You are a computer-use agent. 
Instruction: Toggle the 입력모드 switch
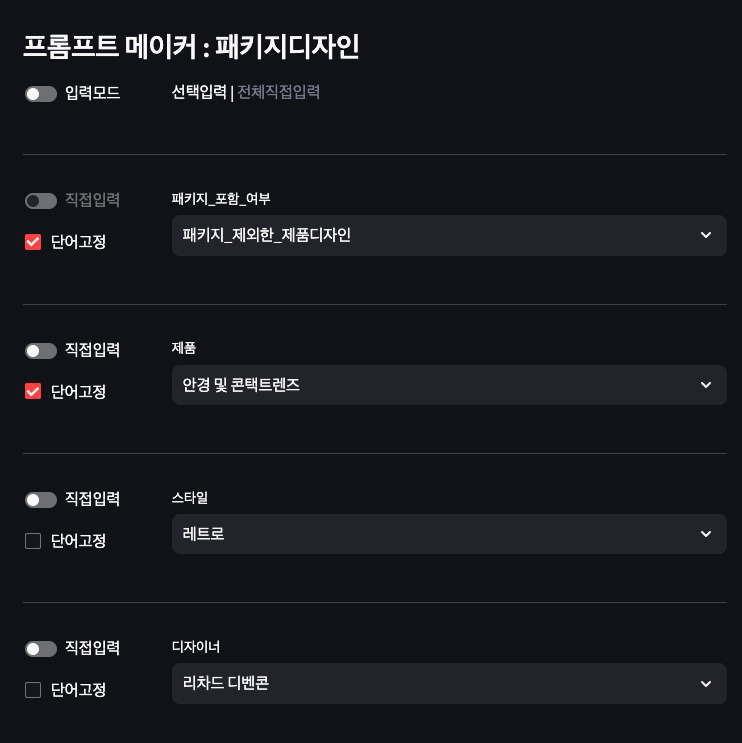coord(41,94)
